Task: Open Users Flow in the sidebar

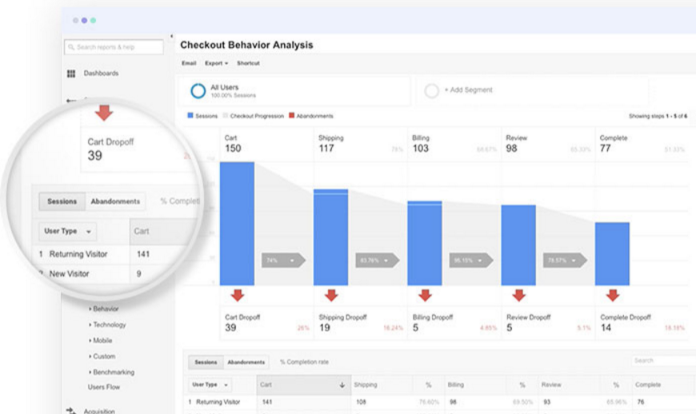Action: coord(104,387)
